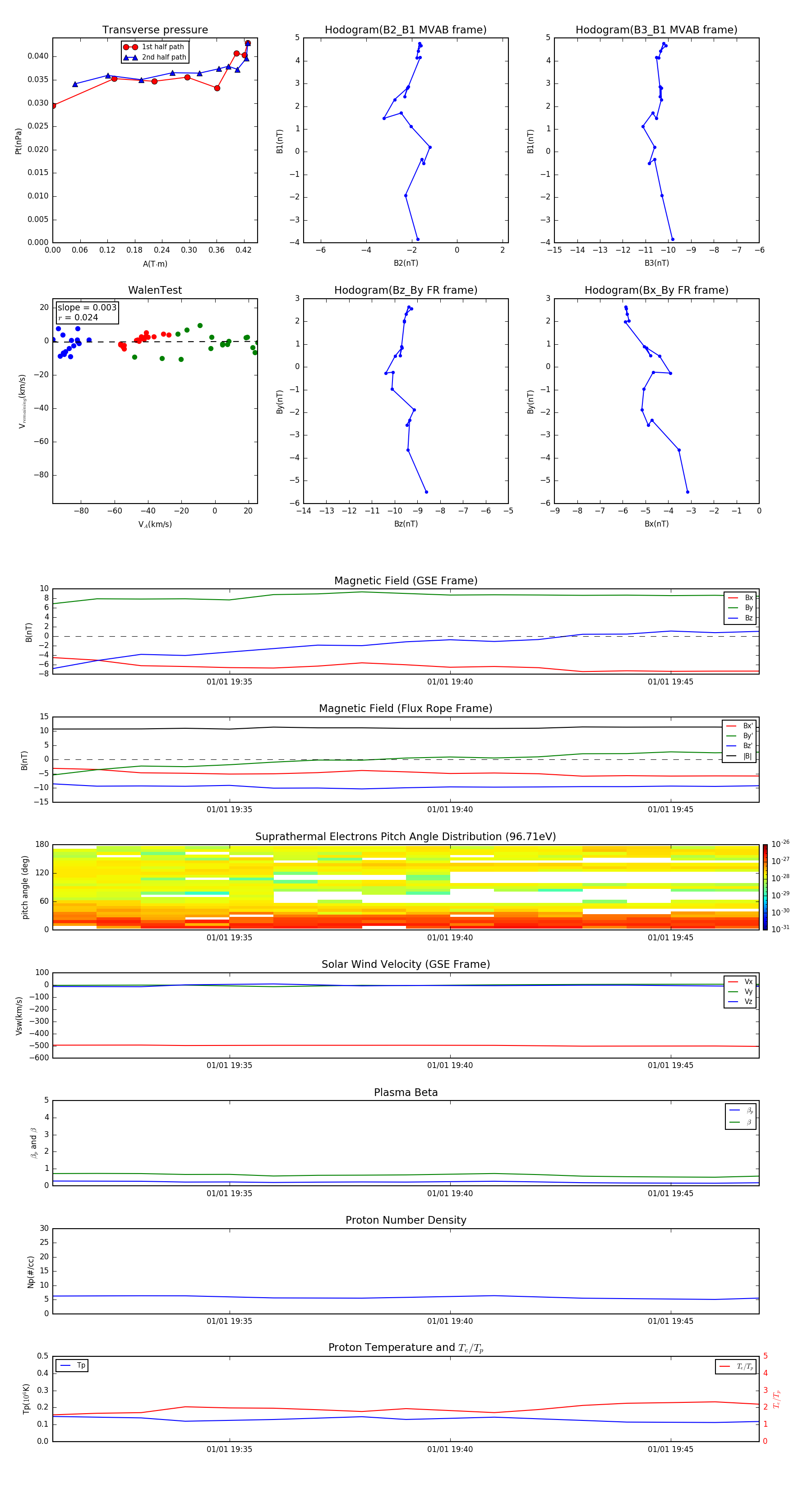Click the Te/Tp legend entry
This screenshot has height=1489, width=812.
pos(737,1366)
